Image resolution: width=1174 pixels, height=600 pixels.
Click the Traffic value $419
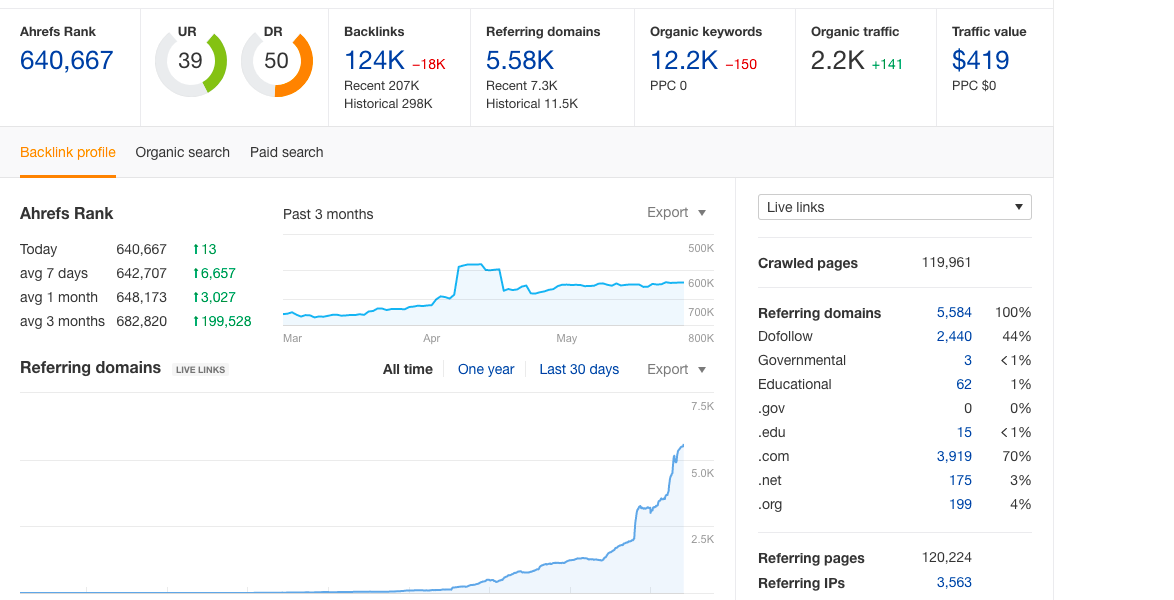(x=979, y=60)
